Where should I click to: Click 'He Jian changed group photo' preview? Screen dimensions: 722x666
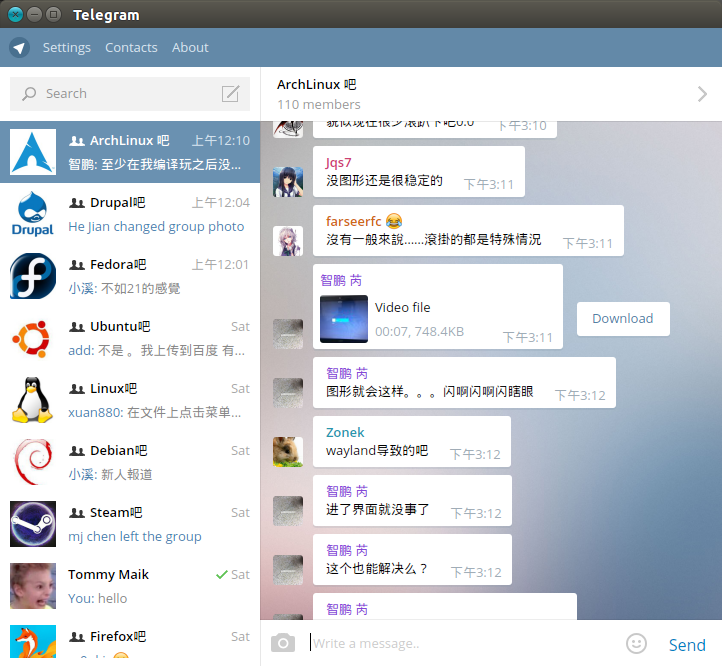click(x=156, y=227)
